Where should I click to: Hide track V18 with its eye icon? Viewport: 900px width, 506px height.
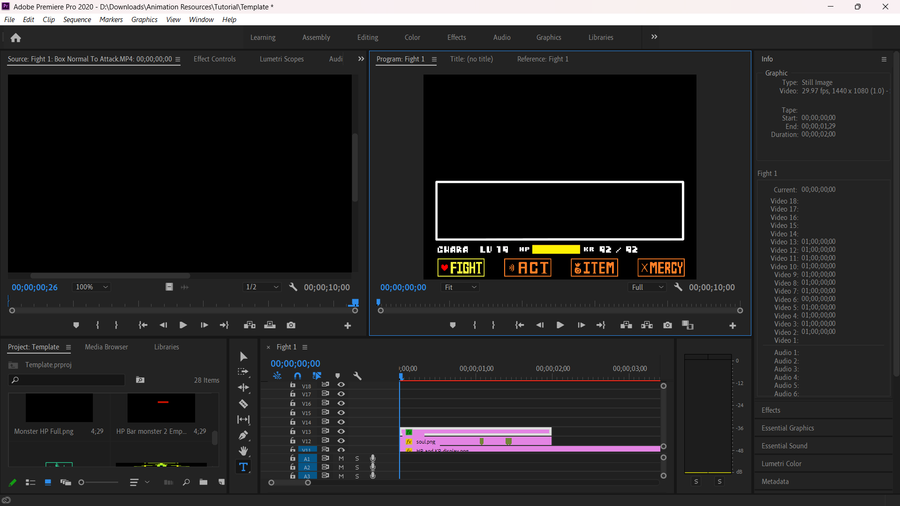[x=340, y=385]
